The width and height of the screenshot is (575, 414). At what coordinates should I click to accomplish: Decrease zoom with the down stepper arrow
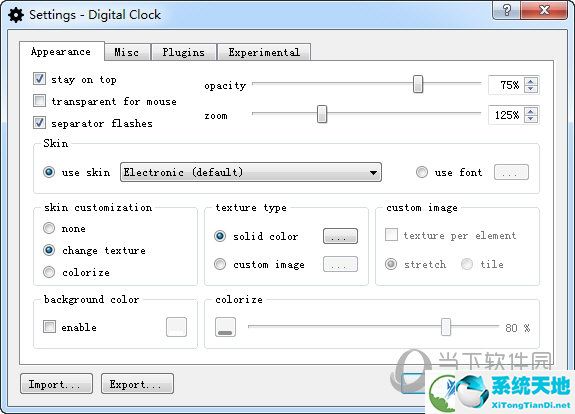point(531,119)
